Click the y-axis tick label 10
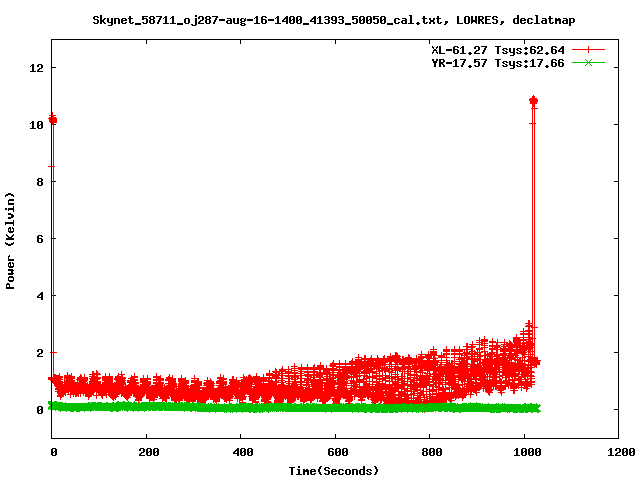 [x=36, y=125]
